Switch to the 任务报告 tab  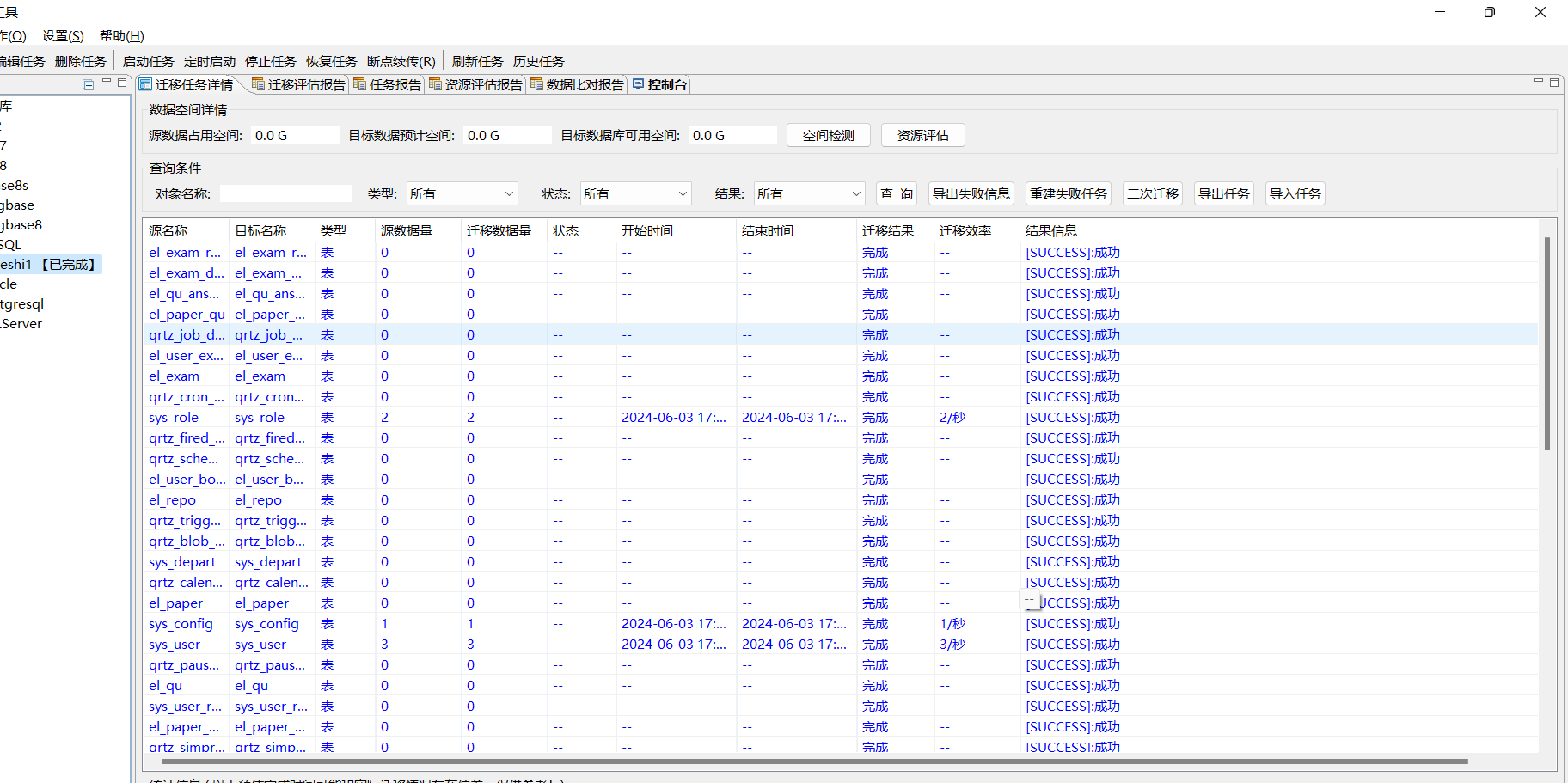click(387, 84)
